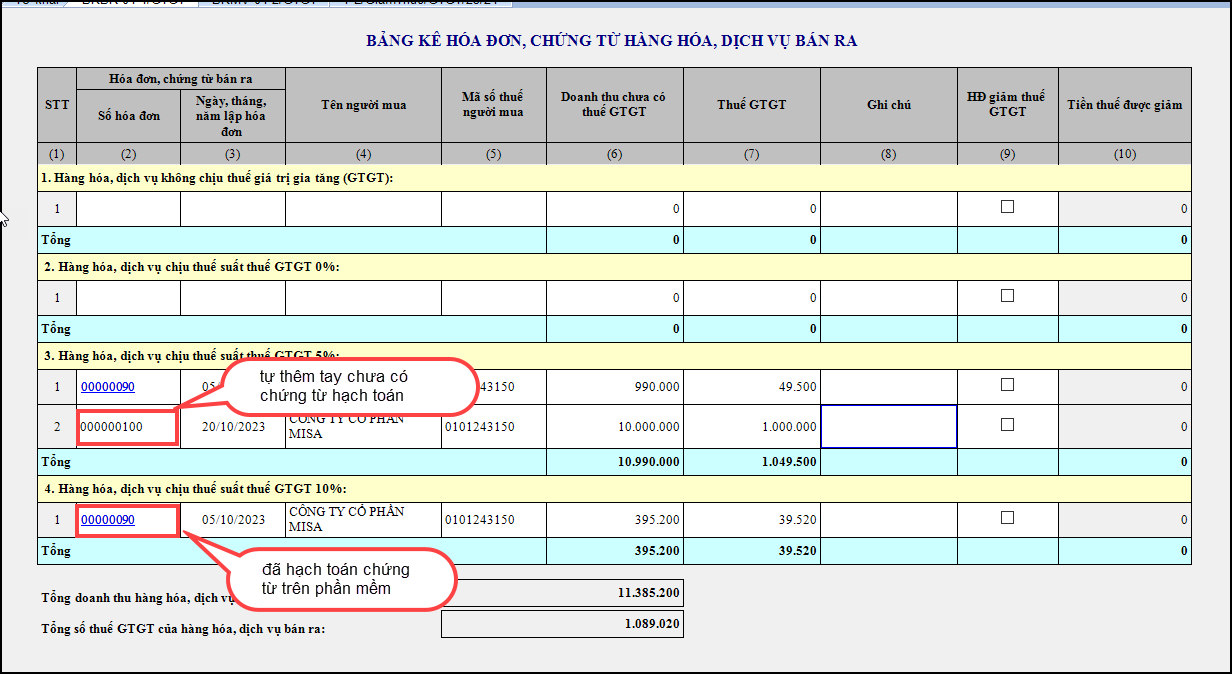Enable the tax reduction checkbox in the 10% section
This screenshot has width=1232, height=674.
click(x=1007, y=518)
